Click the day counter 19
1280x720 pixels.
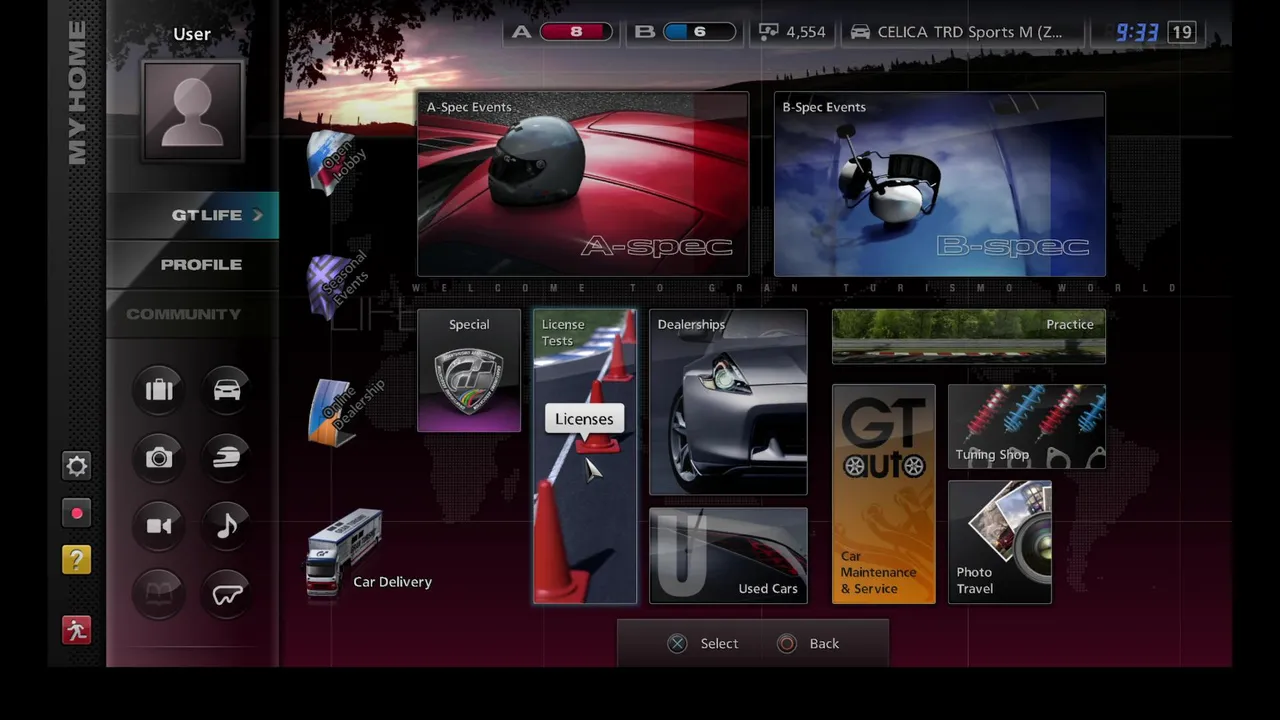coord(1182,32)
